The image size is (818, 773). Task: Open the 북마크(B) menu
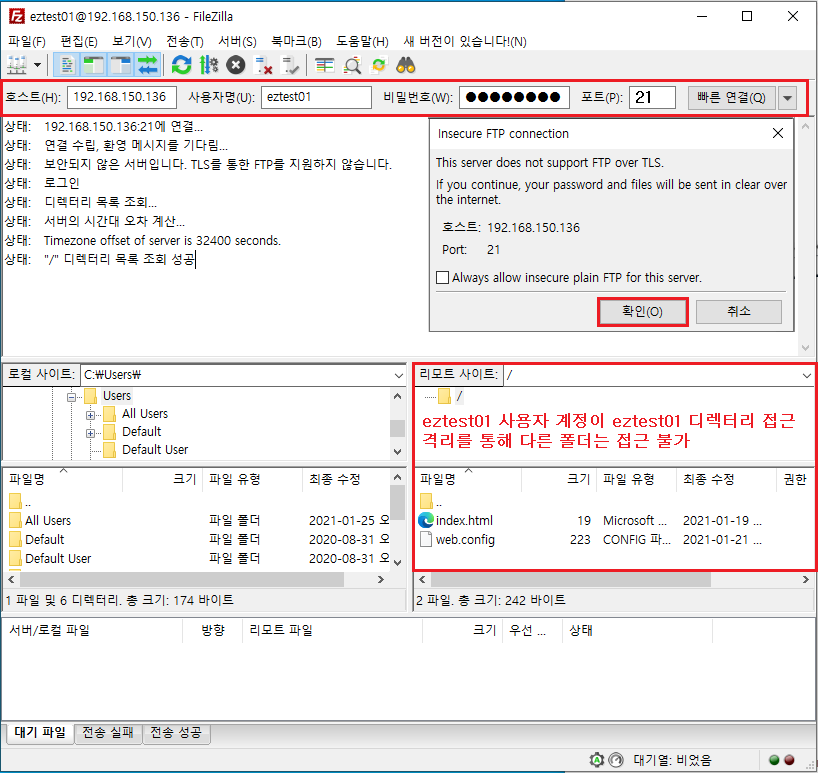[296, 41]
